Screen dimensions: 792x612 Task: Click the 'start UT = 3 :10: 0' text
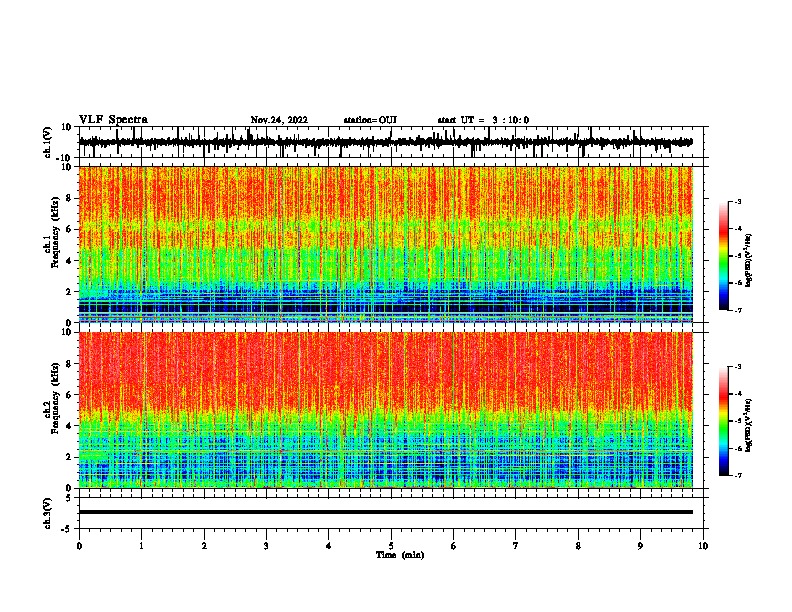click(483, 120)
